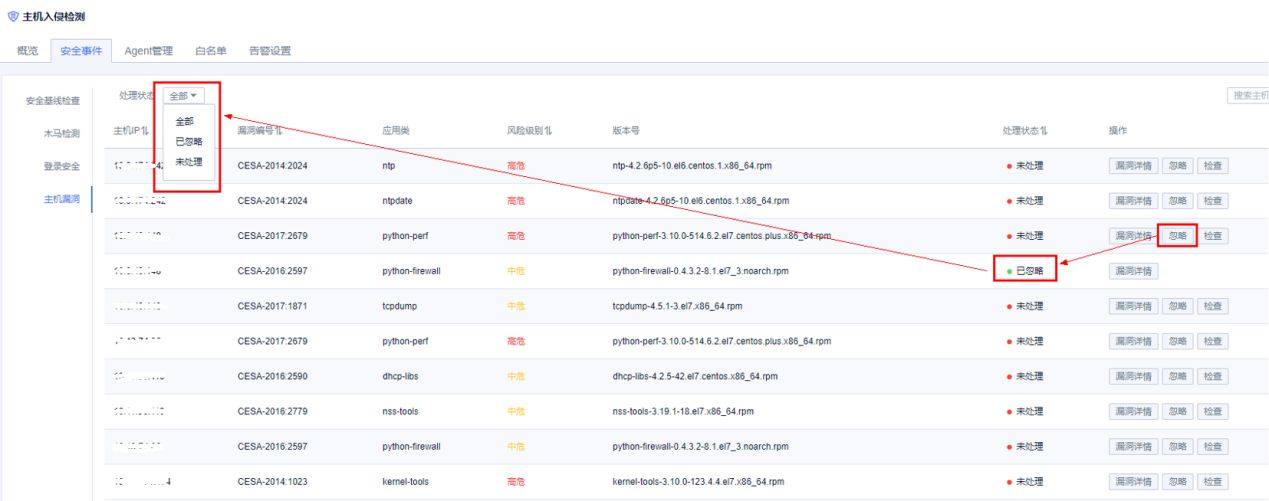Viewport: 1269px width, 501px height.
Task: Switch to the 概览 tab
Action: pos(28,51)
